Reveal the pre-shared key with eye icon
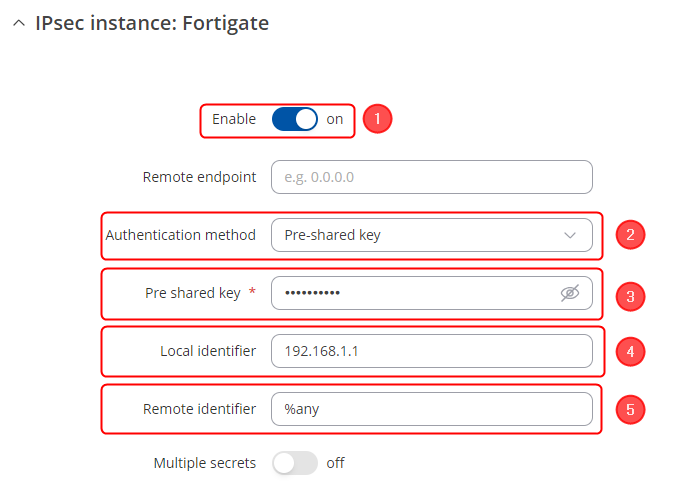This screenshot has width=678, height=490. tap(570, 293)
